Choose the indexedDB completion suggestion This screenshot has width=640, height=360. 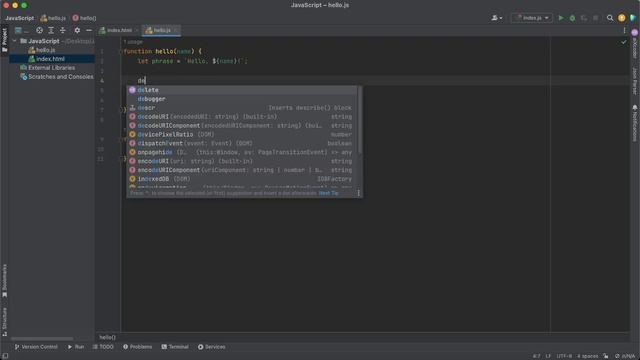(241, 179)
